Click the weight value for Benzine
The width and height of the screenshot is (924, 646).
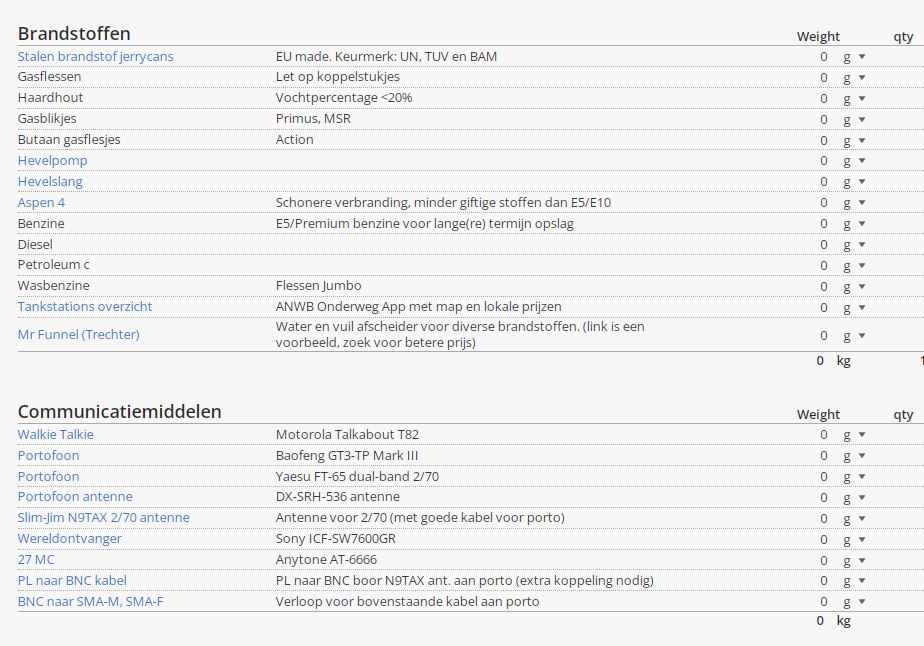823,224
